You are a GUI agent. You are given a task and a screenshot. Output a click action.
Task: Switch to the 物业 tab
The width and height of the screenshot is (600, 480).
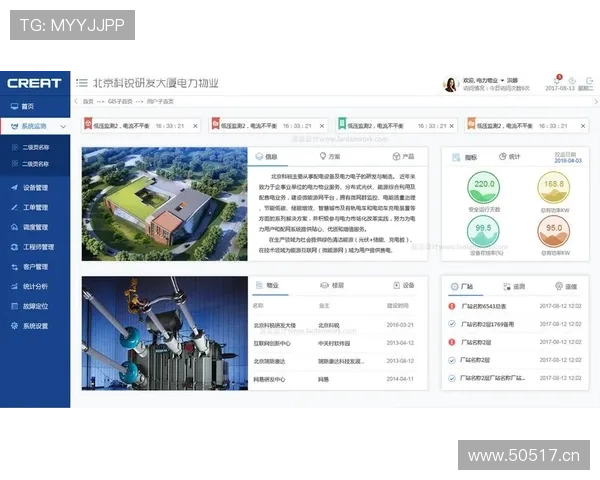[267, 286]
